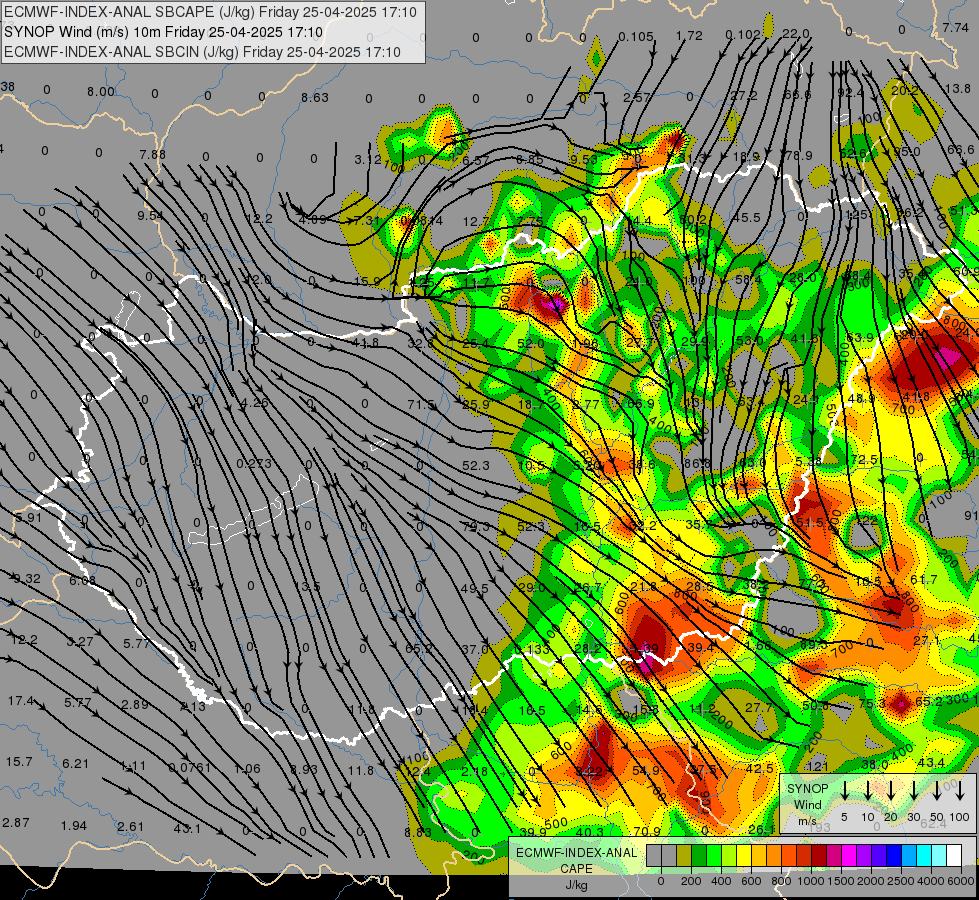Click the map value 0.273
The height and width of the screenshot is (900, 979).
[x=254, y=463]
